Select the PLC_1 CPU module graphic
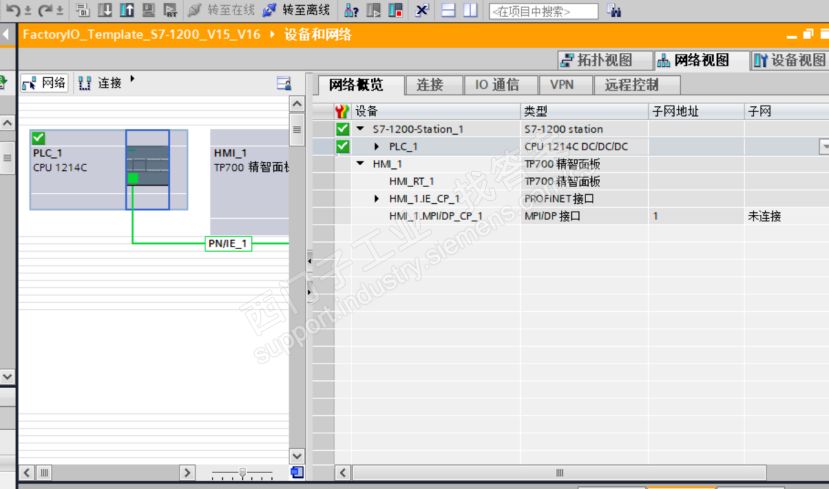 tap(148, 170)
